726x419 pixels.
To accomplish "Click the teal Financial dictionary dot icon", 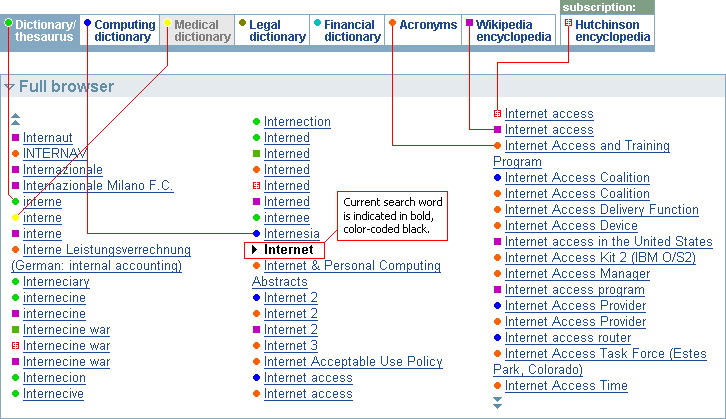I will tap(317, 22).
